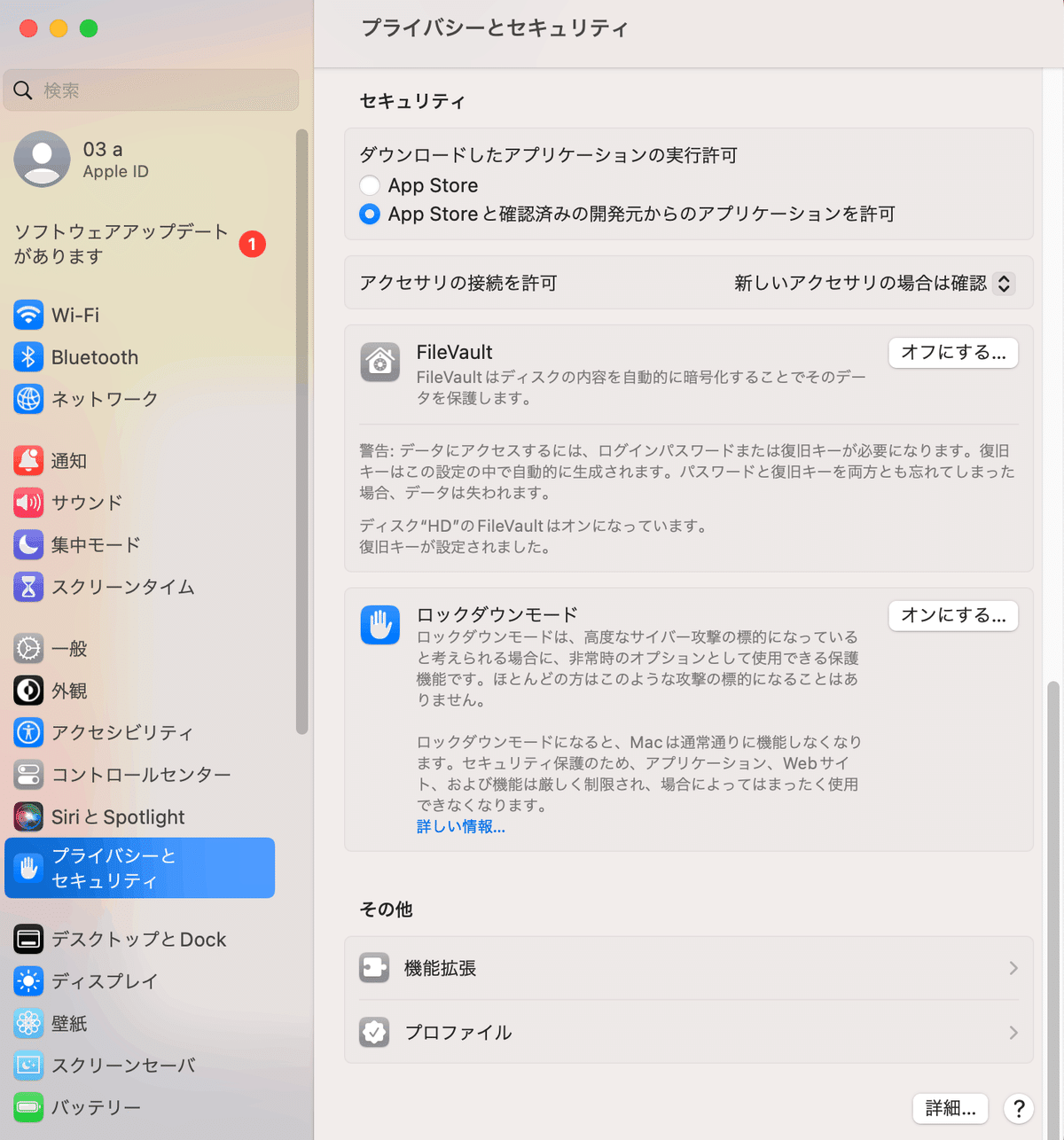Click 機能拡張 puzzle piece icon
The width and height of the screenshot is (1064, 1140).
point(374,968)
